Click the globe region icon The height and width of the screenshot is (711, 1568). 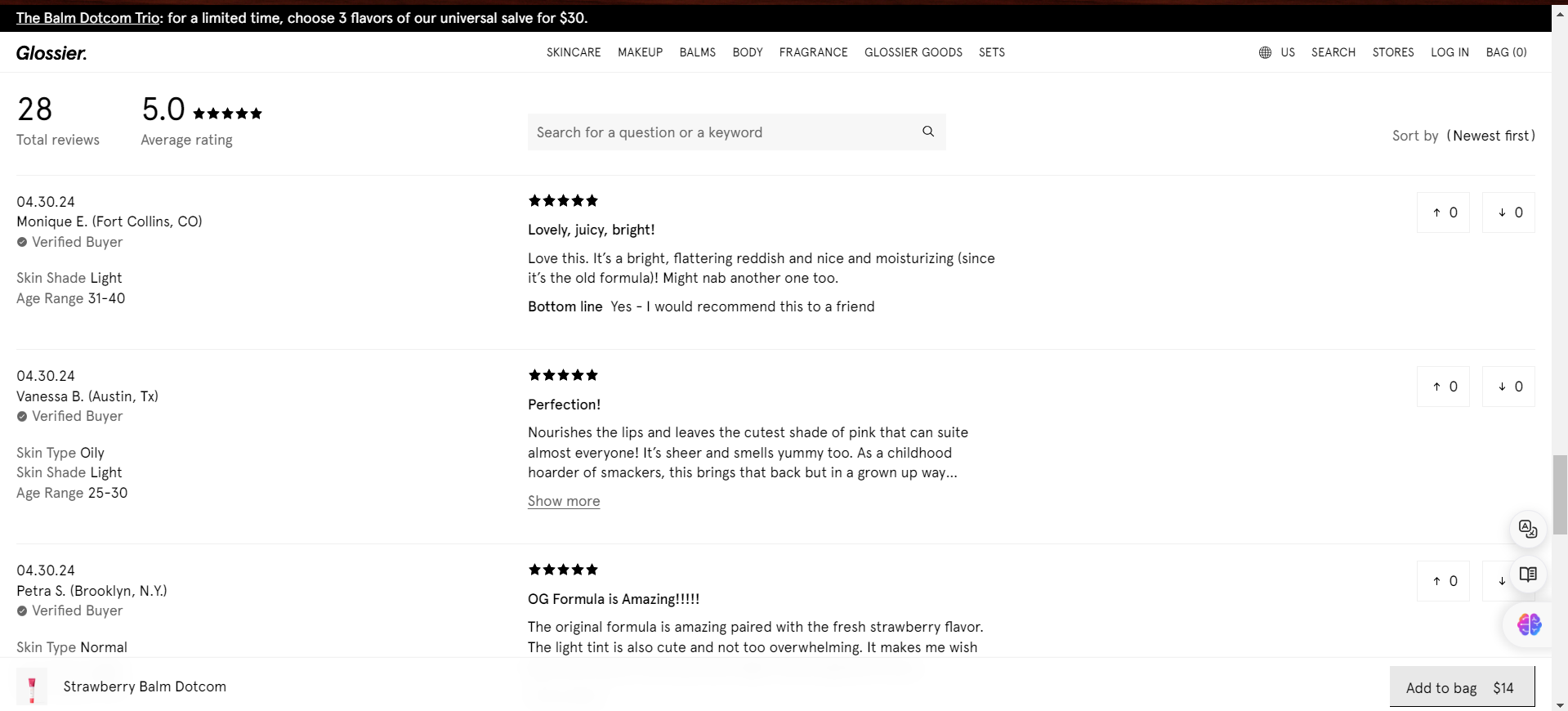tap(1265, 52)
